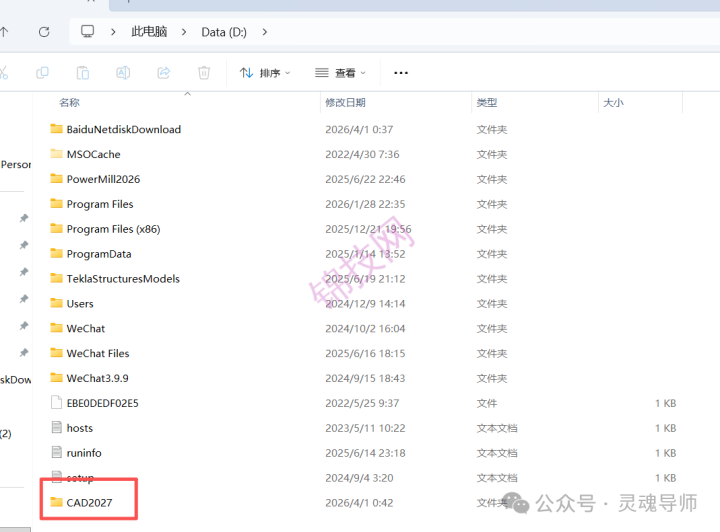Click the 大小 size column header
This screenshot has width=720, height=532.
(x=612, y=103)
